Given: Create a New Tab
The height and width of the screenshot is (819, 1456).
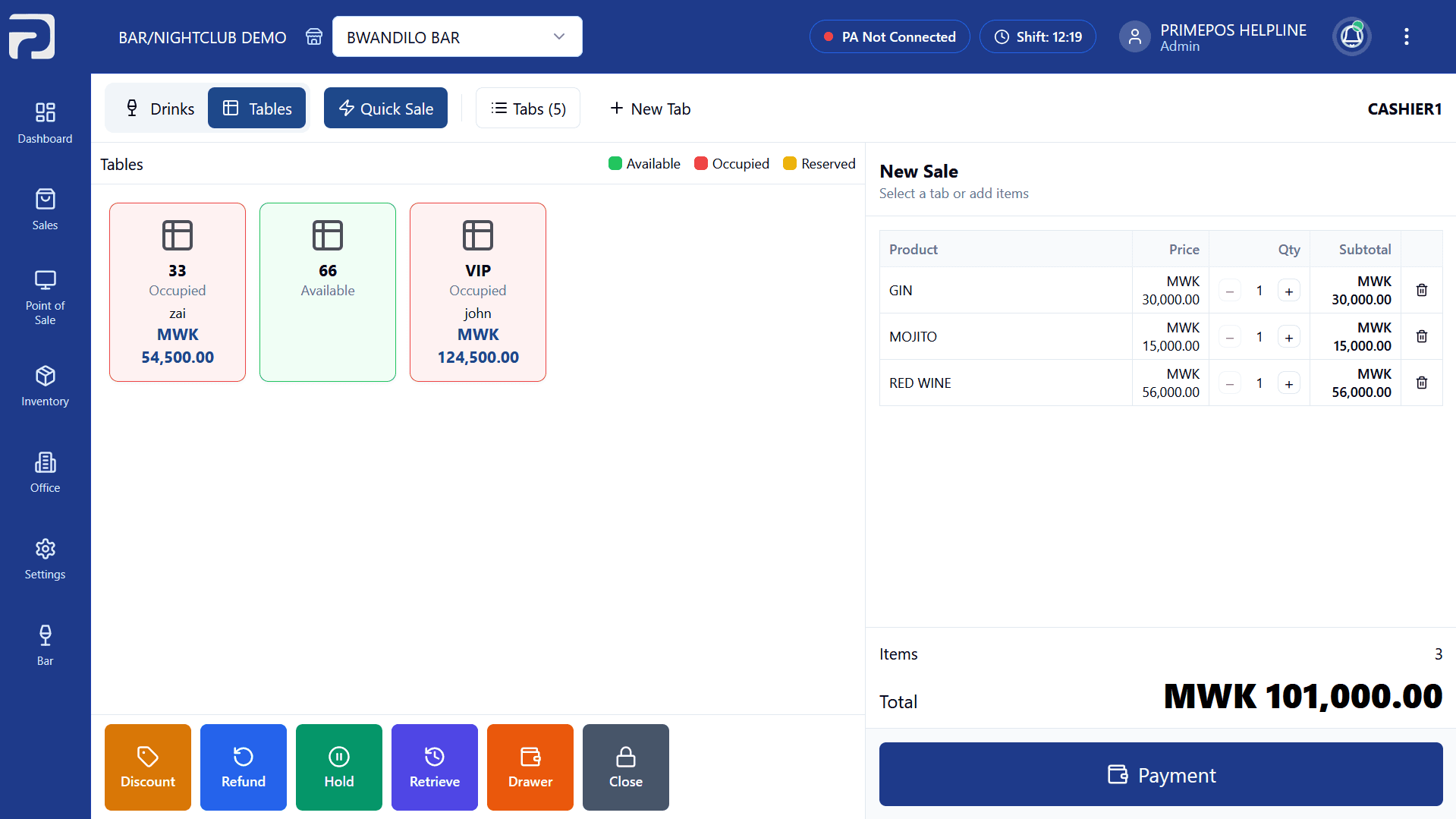Looking at the screenshot, I should [650, 109].
